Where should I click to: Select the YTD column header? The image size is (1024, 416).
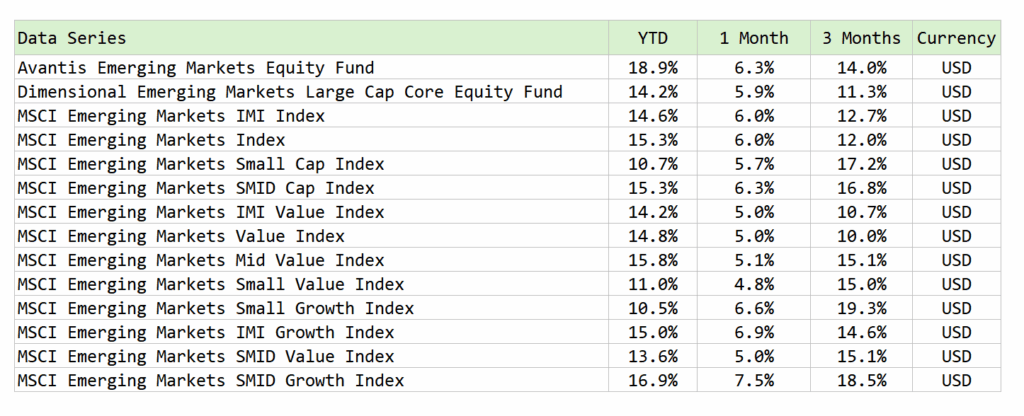pyautogui.click(x=652, y=38)
